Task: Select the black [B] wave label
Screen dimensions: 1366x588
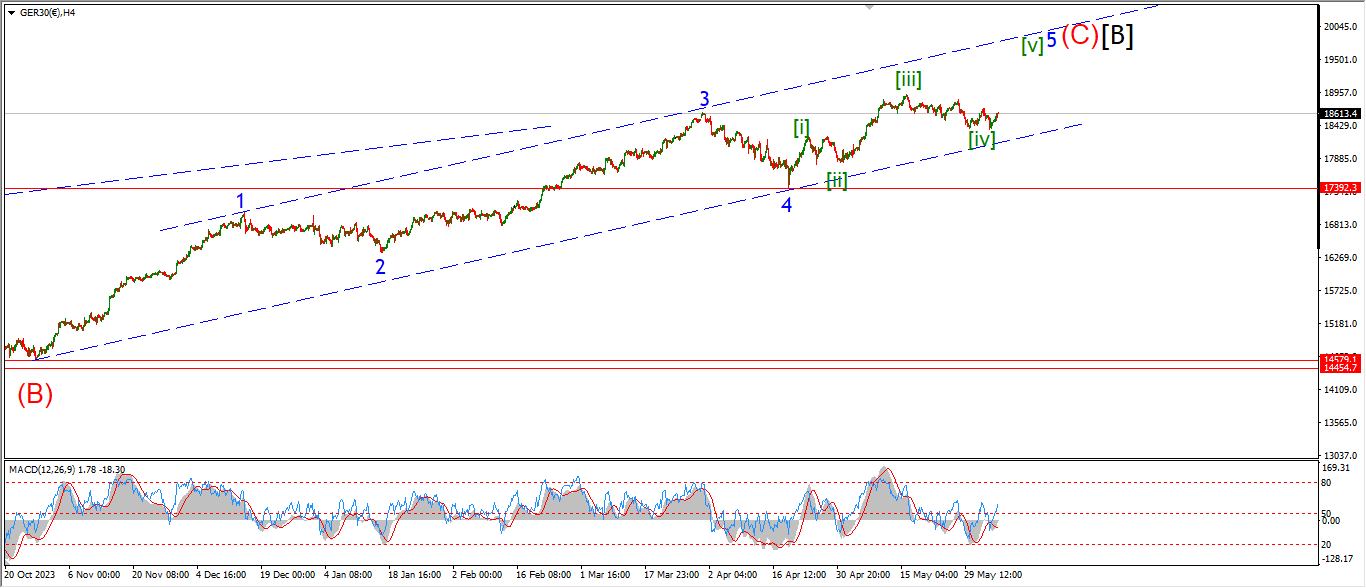Action: coord(1117,35)
